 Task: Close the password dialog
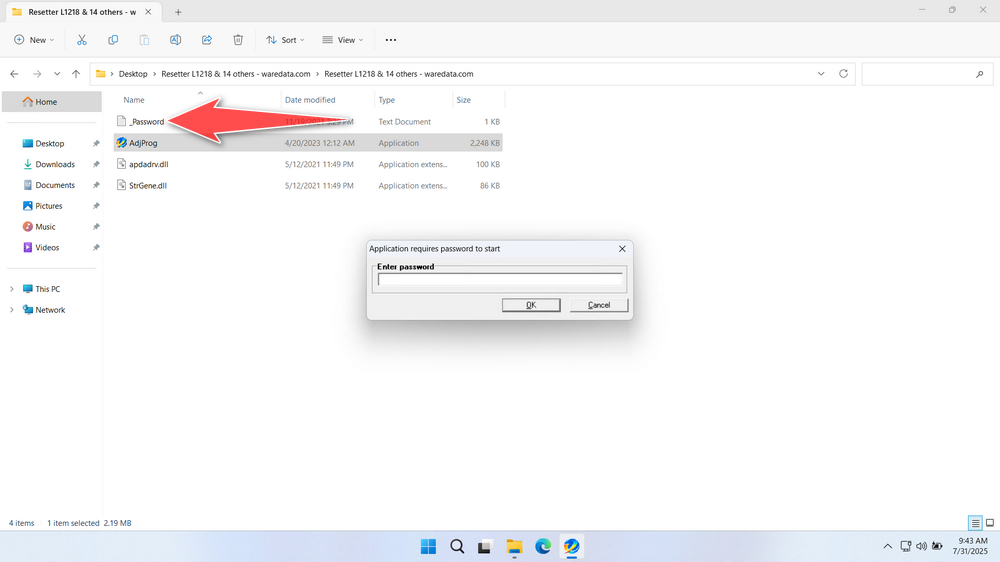point(622,249)
